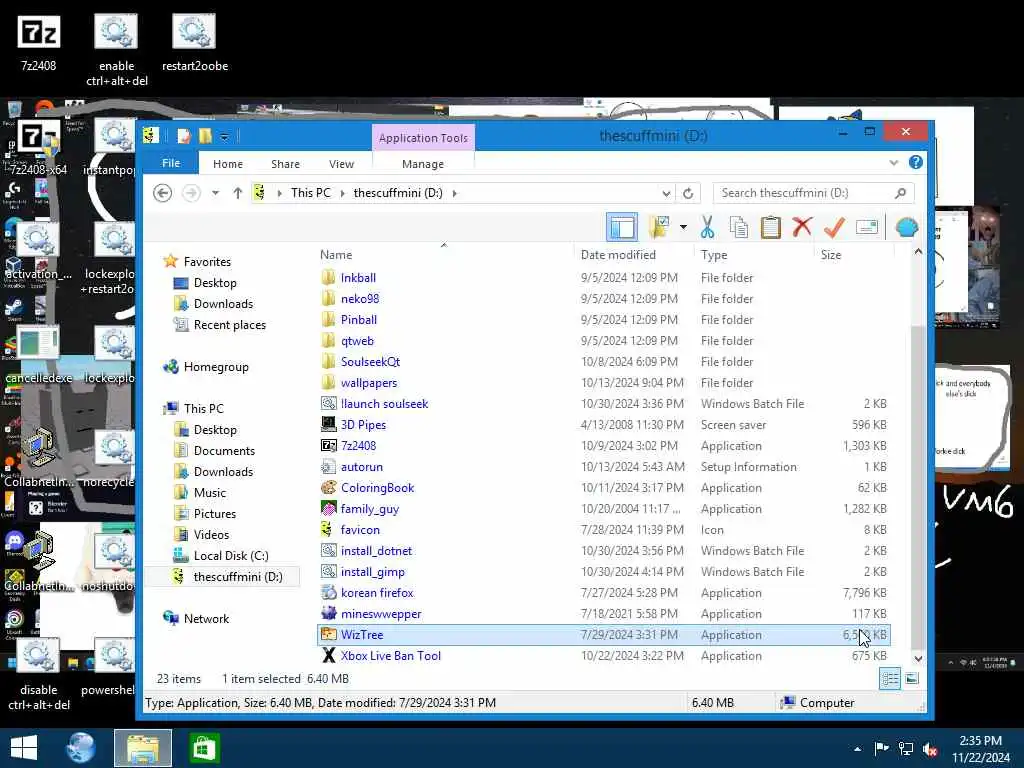Open the Help question mark icon
The width and height of the screenshot is (1024, 768).
pos(916,162)
